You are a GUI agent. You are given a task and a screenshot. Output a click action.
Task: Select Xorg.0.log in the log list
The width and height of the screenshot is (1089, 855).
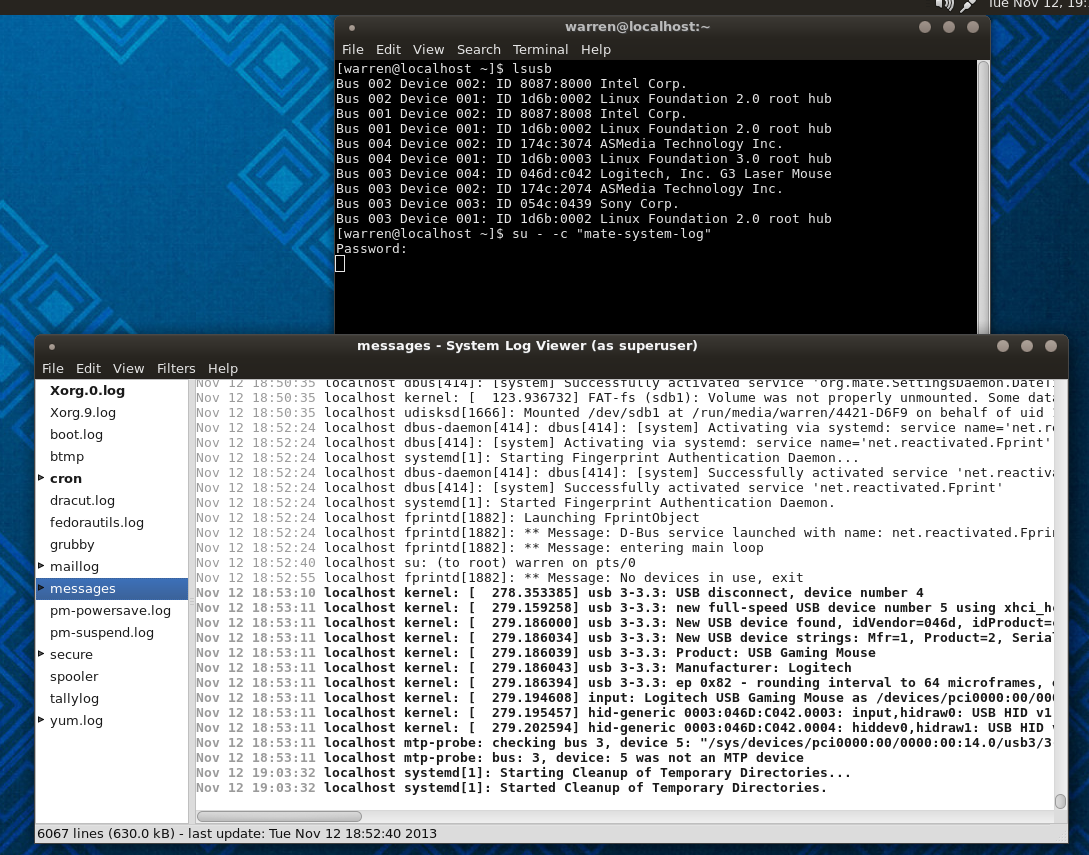[88, 390]
